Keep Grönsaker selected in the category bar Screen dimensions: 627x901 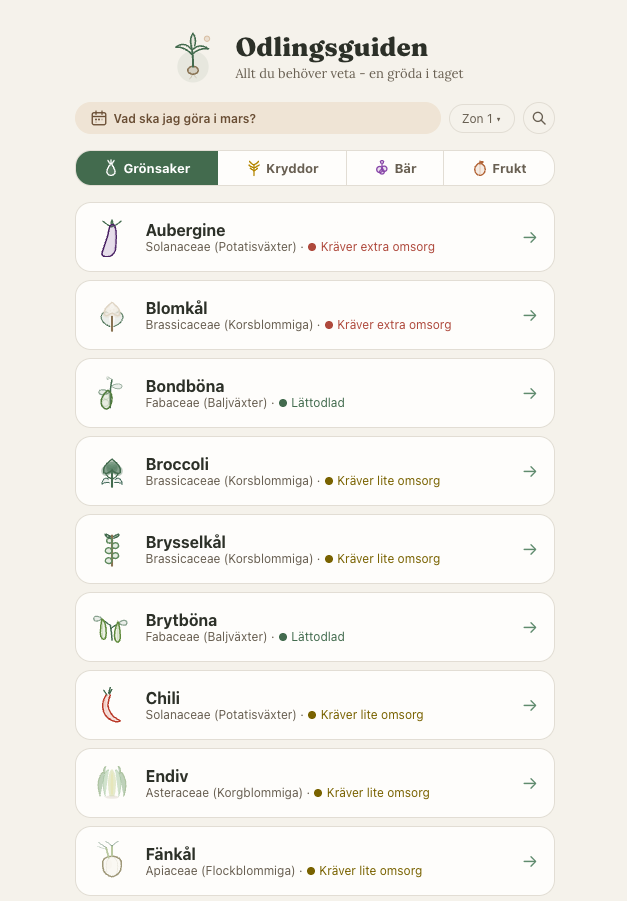146,167
